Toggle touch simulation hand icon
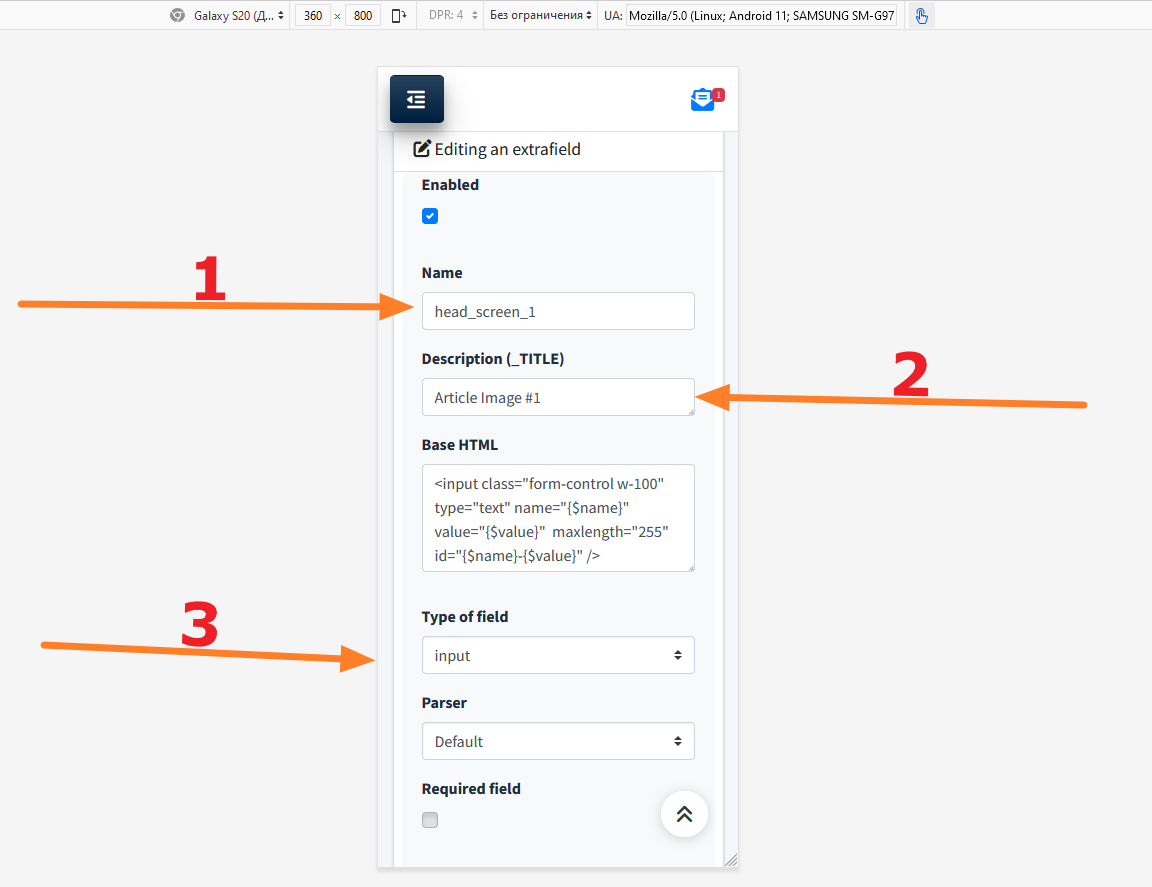The height and width of the screenshot is (887, 1152). 921,15
